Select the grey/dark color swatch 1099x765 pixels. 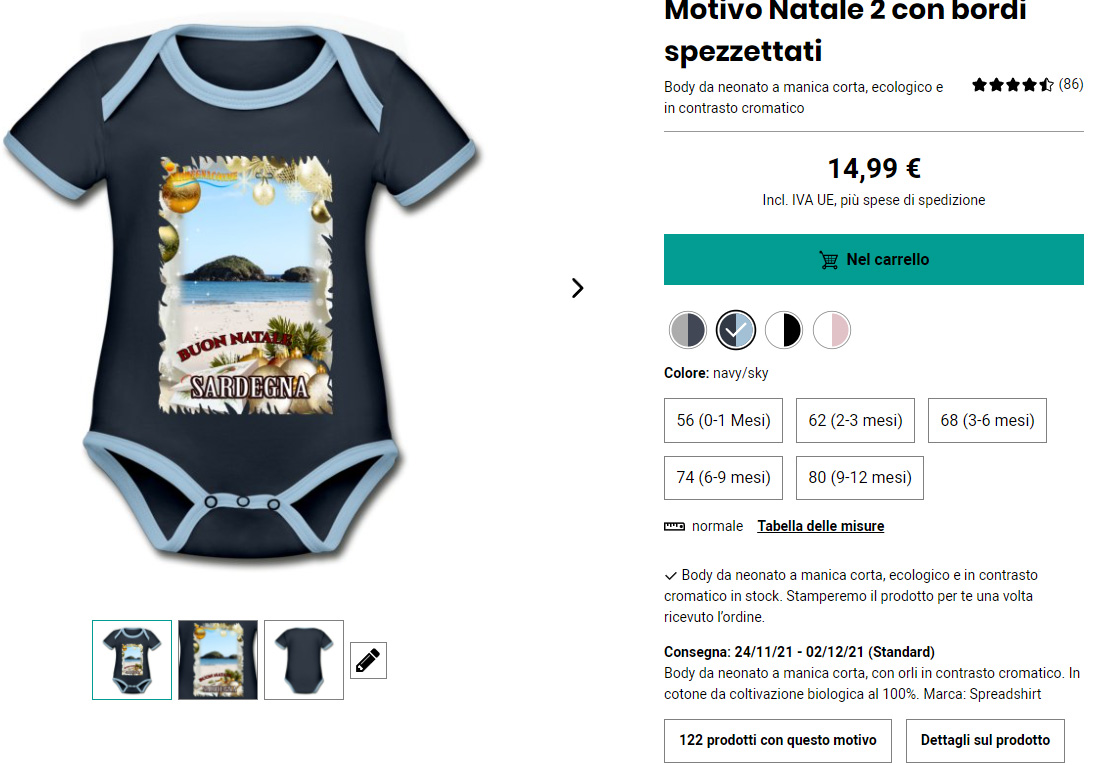click(x=688, y=330)
